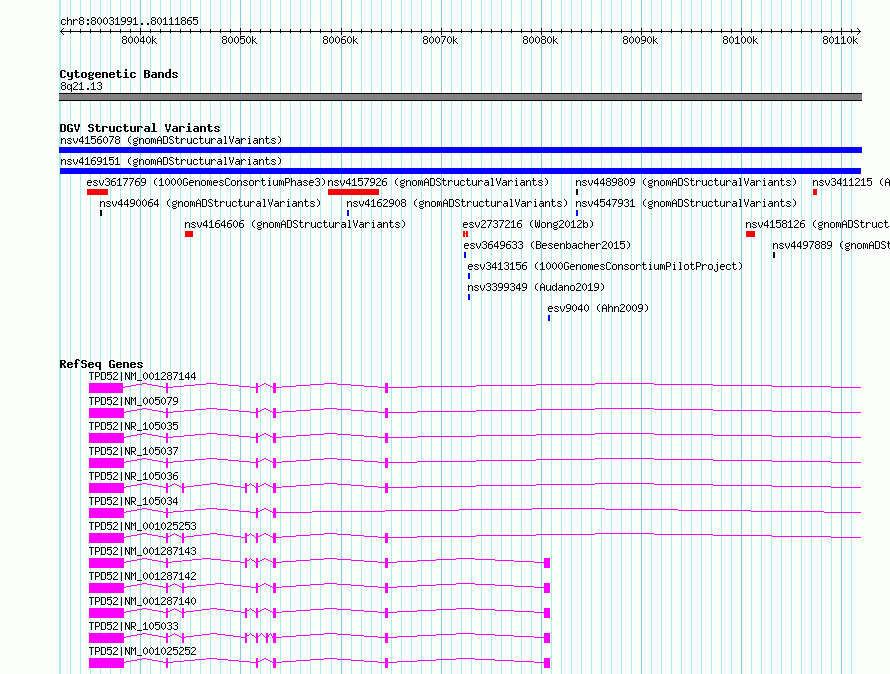This screenshot has height=674, width=890.
Task: Click the 80040k ruler tick label
Action: click(139, 40)
